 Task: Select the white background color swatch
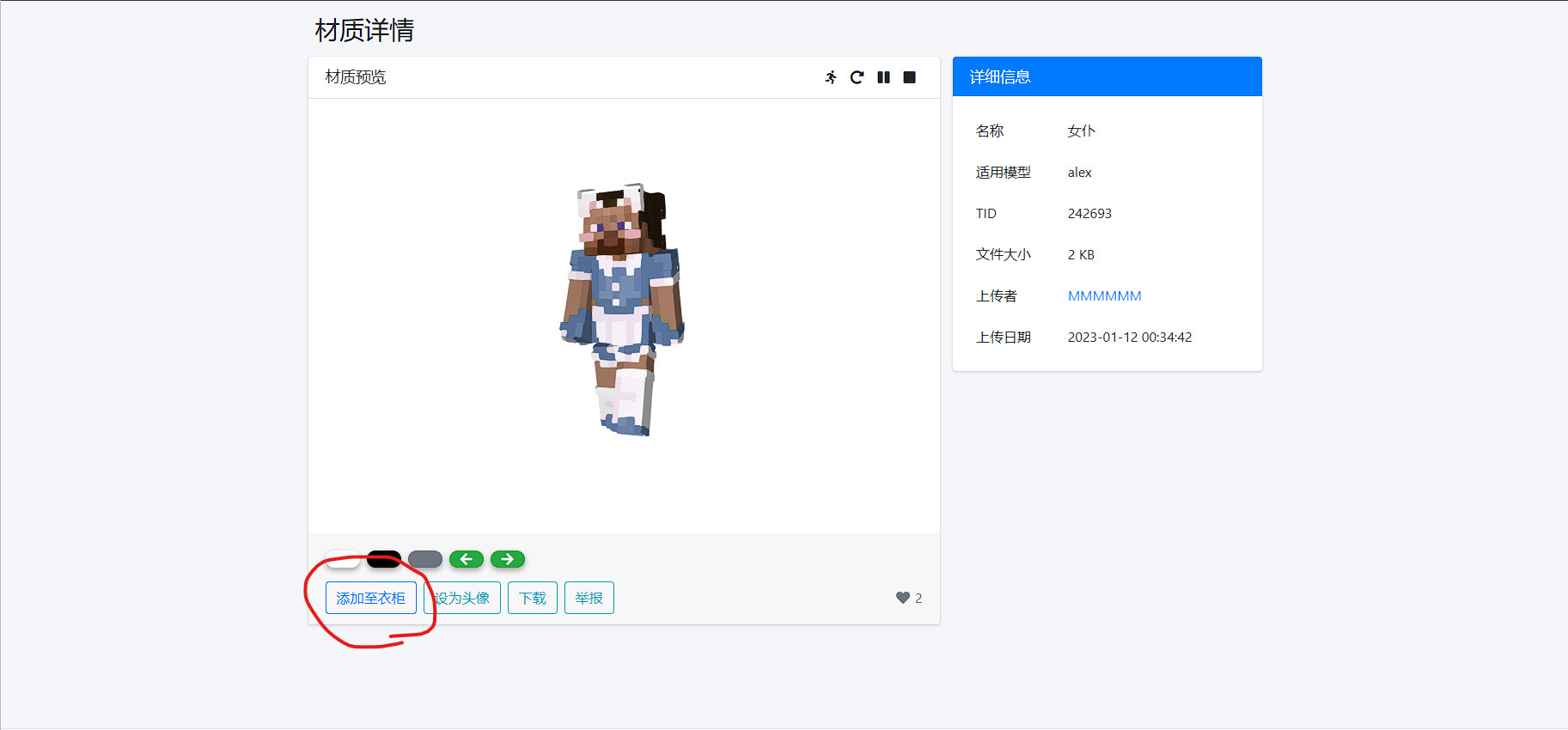pyautogui.click(x=343, y=559)
